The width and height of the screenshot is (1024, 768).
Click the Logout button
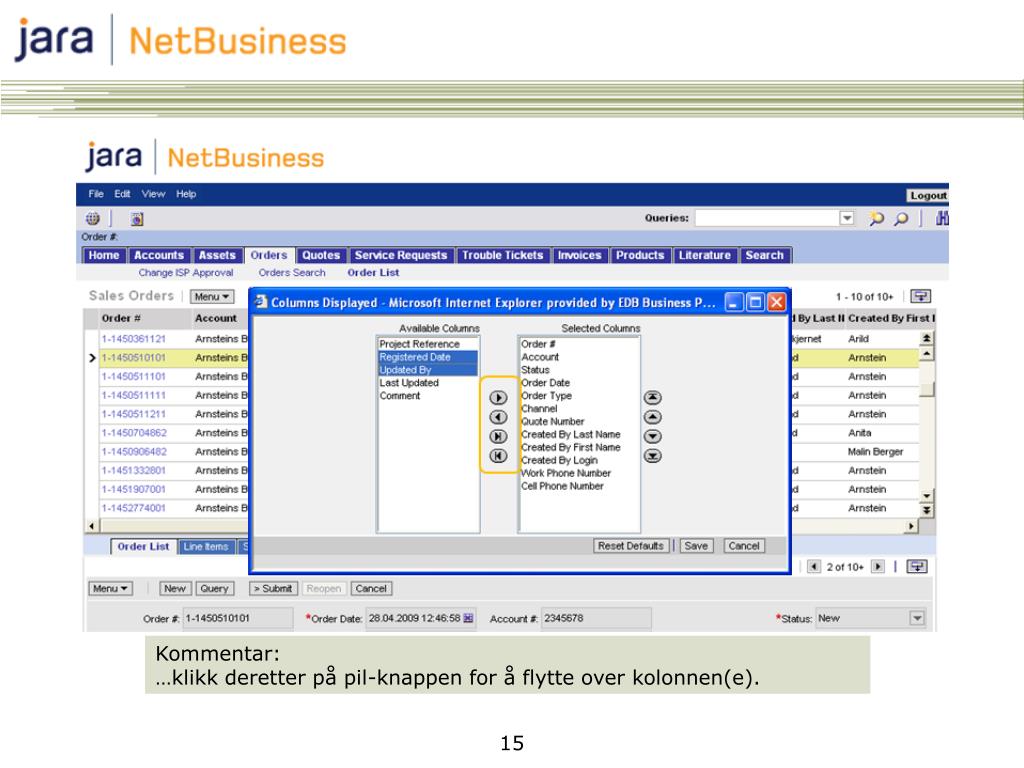click(x=928, y=195)
